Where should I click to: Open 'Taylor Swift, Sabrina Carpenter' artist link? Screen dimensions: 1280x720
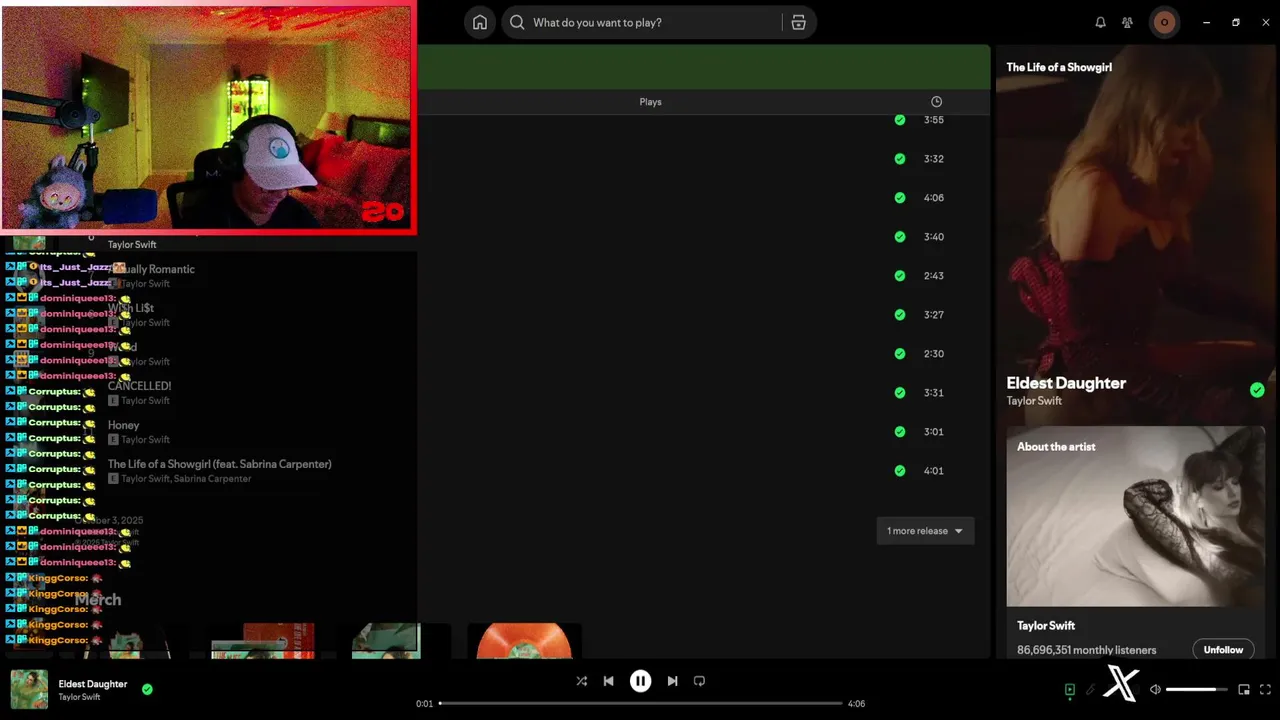[x=187, y=479]
